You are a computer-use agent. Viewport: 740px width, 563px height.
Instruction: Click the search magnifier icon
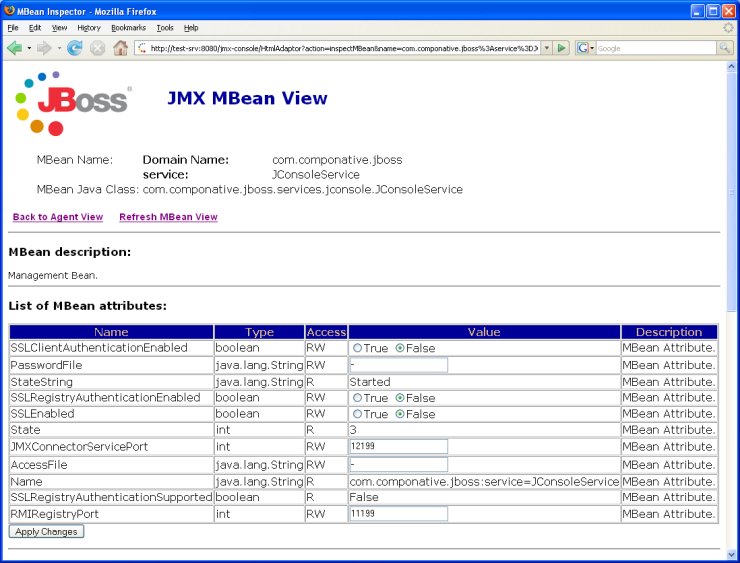[x=724, y=48]
